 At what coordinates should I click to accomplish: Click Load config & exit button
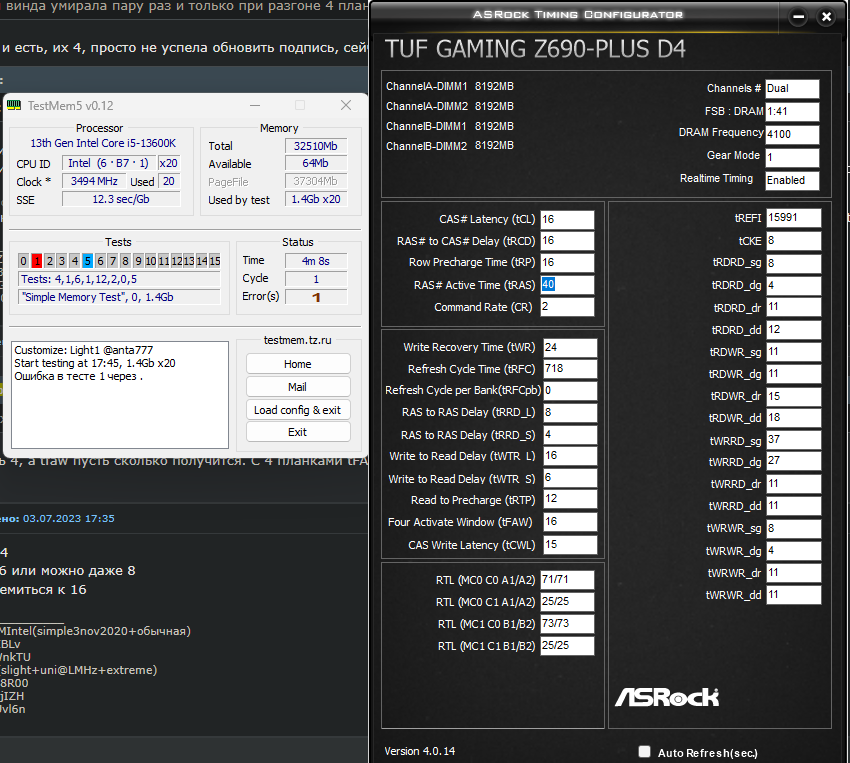pyautogui.click(x=298, y=410)
